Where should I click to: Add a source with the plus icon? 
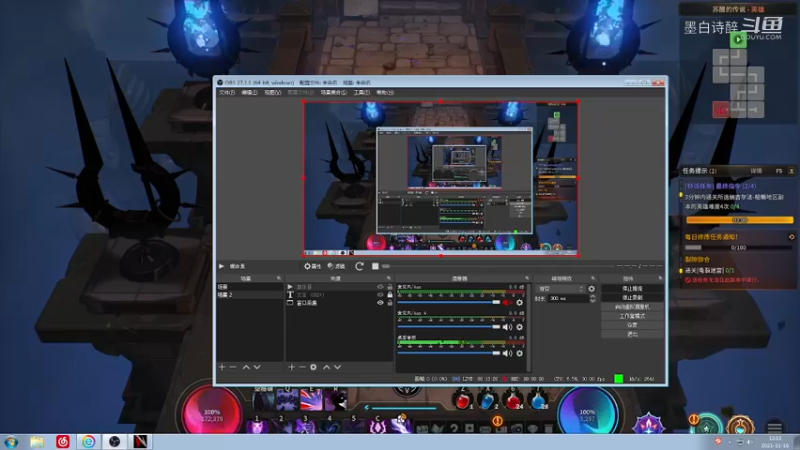(291, 367)
